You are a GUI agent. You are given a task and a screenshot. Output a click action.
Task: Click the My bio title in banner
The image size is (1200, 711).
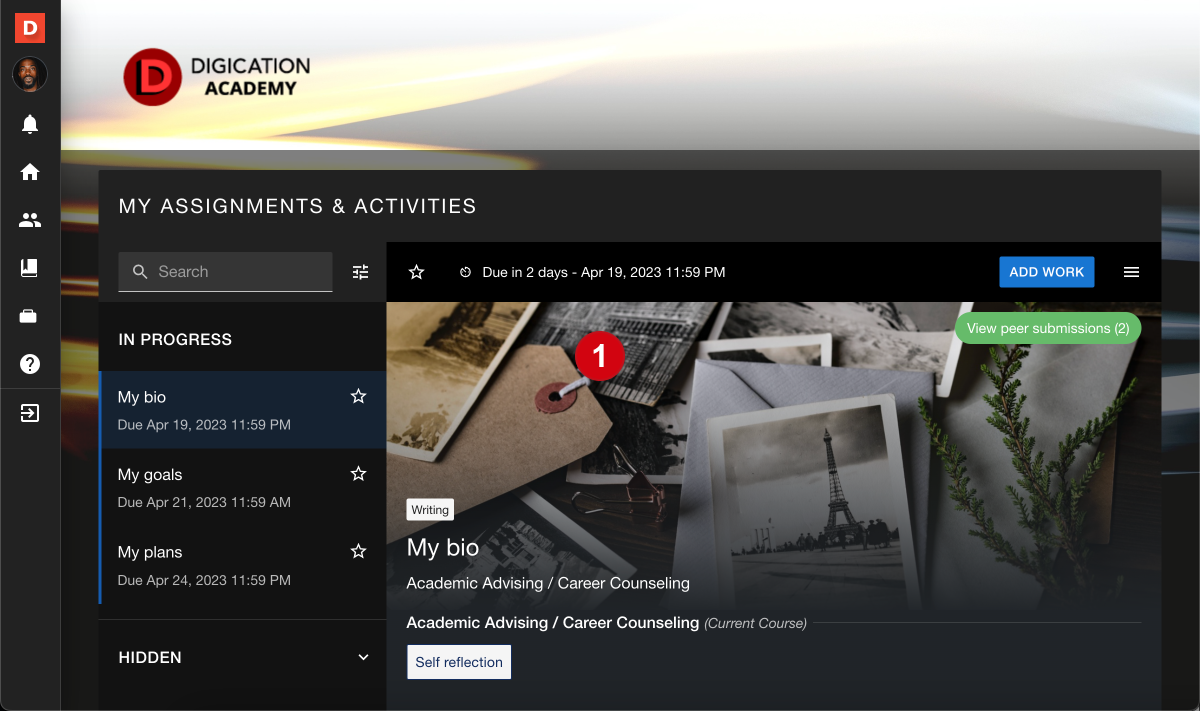point(443,547)
